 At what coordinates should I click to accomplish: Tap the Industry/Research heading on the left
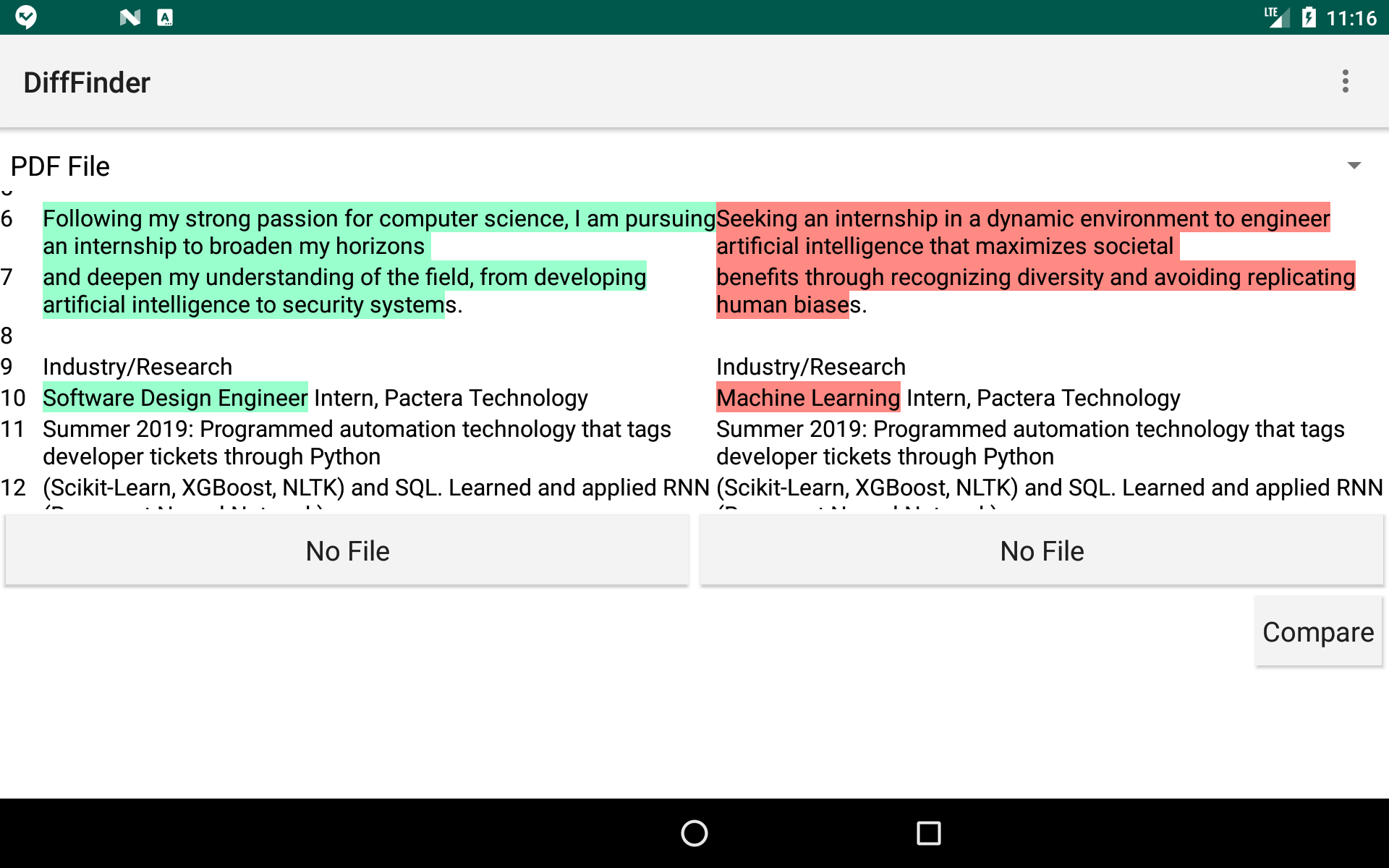point(137,367)
